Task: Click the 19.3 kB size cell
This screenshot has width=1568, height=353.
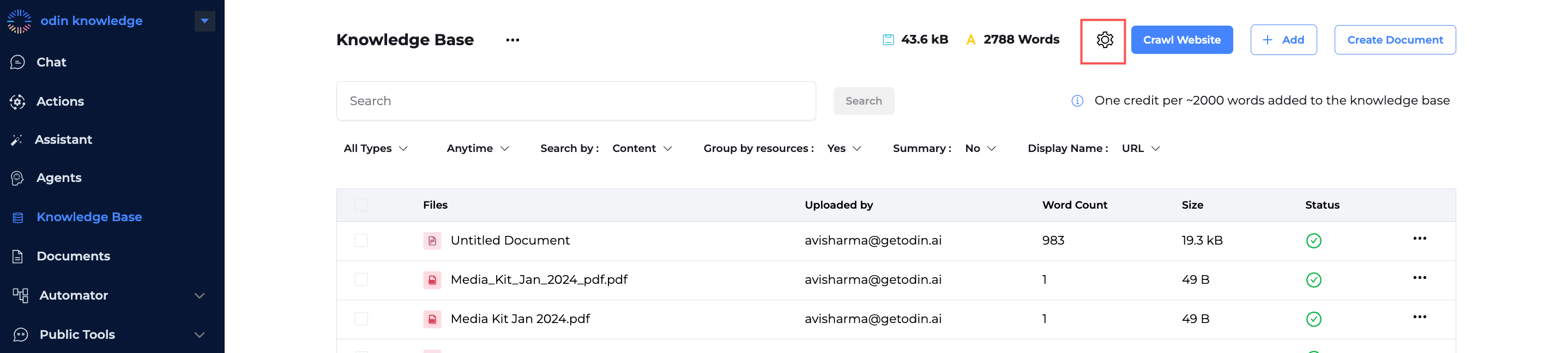Action: pos(1202,241)
